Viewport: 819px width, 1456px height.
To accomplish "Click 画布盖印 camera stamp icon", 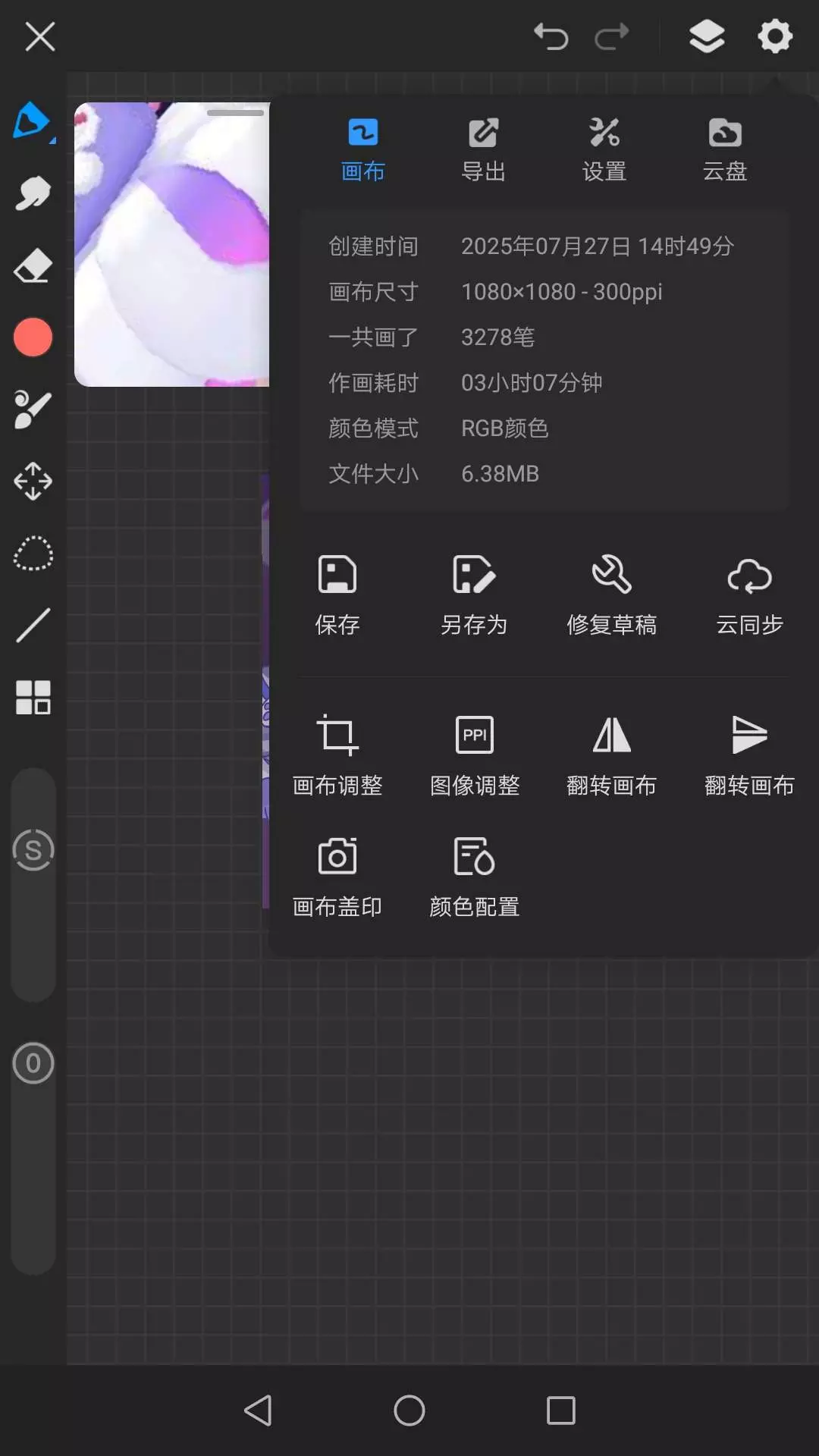I will 337,877.
